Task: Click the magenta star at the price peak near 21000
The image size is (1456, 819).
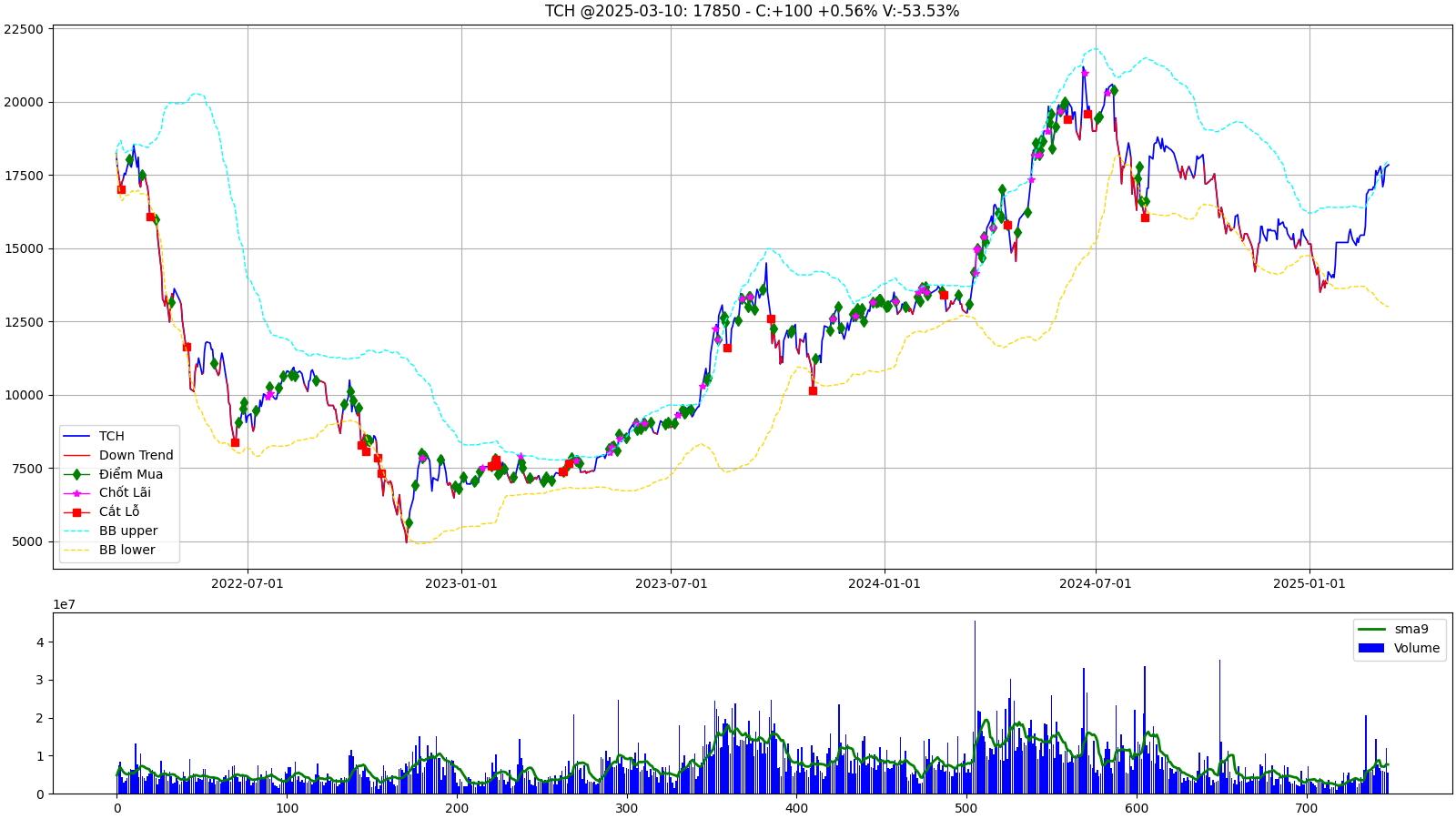Action: point(1084,74)
